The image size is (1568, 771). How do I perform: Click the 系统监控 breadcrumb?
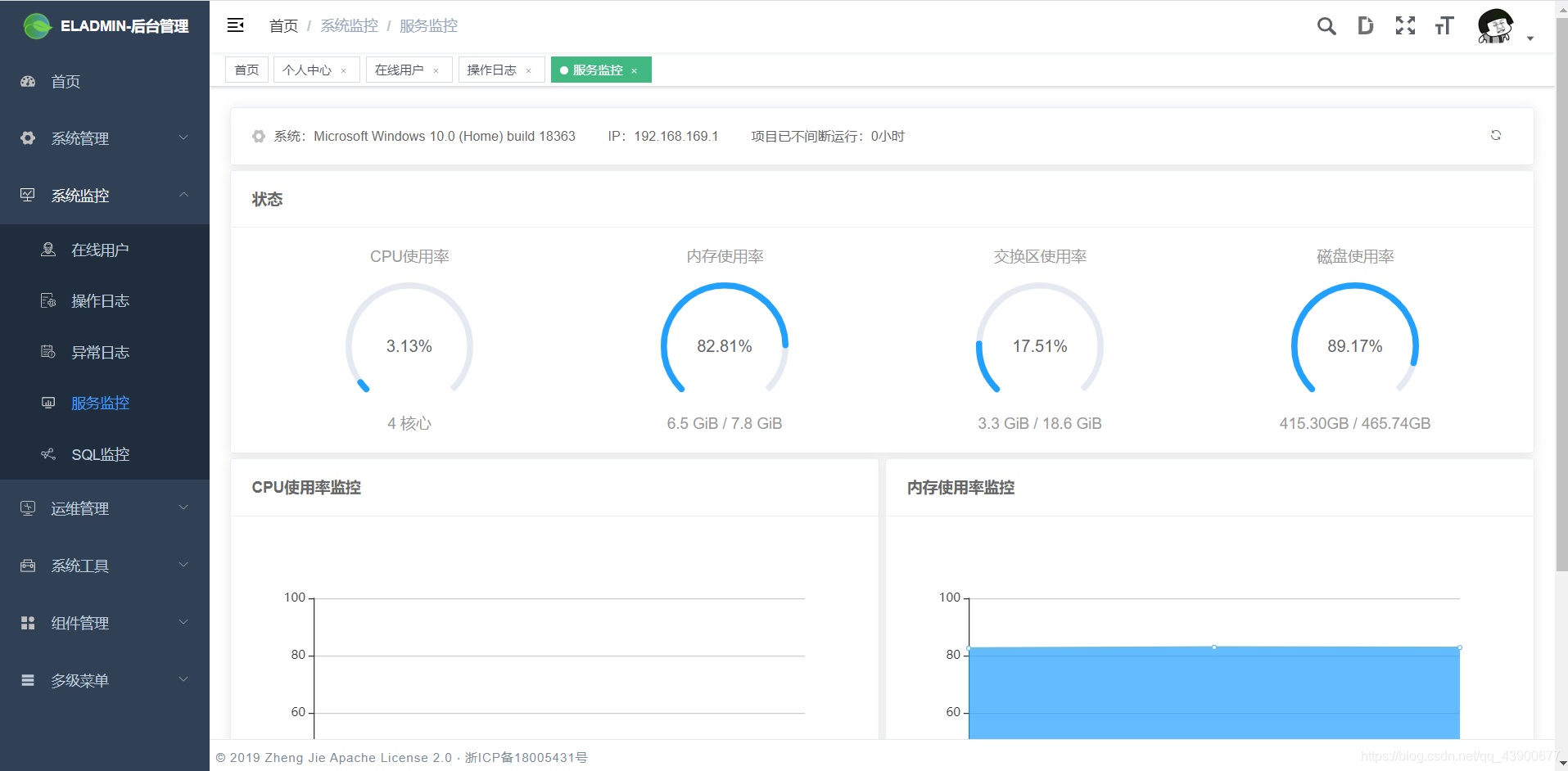[349, 26]
